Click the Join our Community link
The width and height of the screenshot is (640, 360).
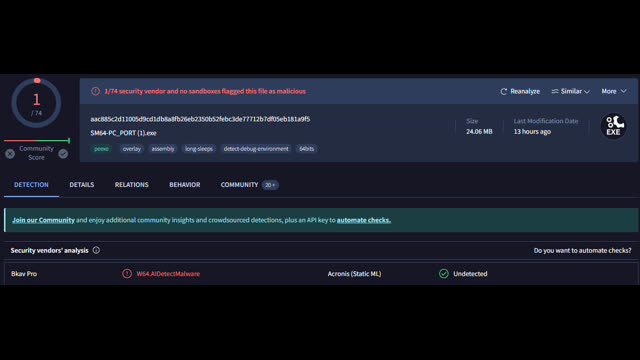[43, 220]
